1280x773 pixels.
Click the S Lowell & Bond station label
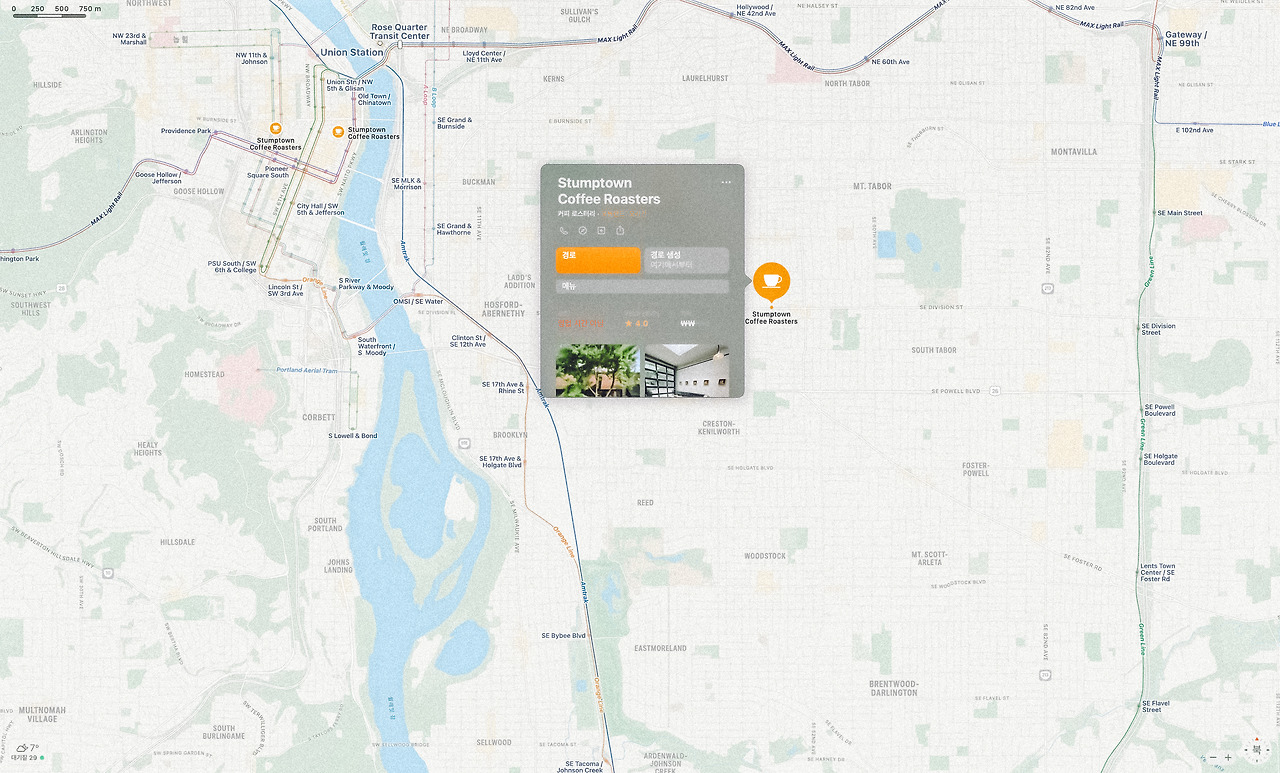pos(353,436)
